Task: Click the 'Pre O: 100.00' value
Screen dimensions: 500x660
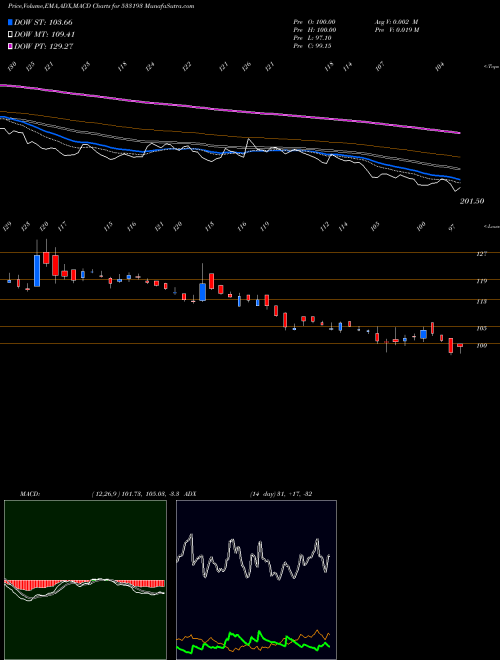Action: click(315, 22)
